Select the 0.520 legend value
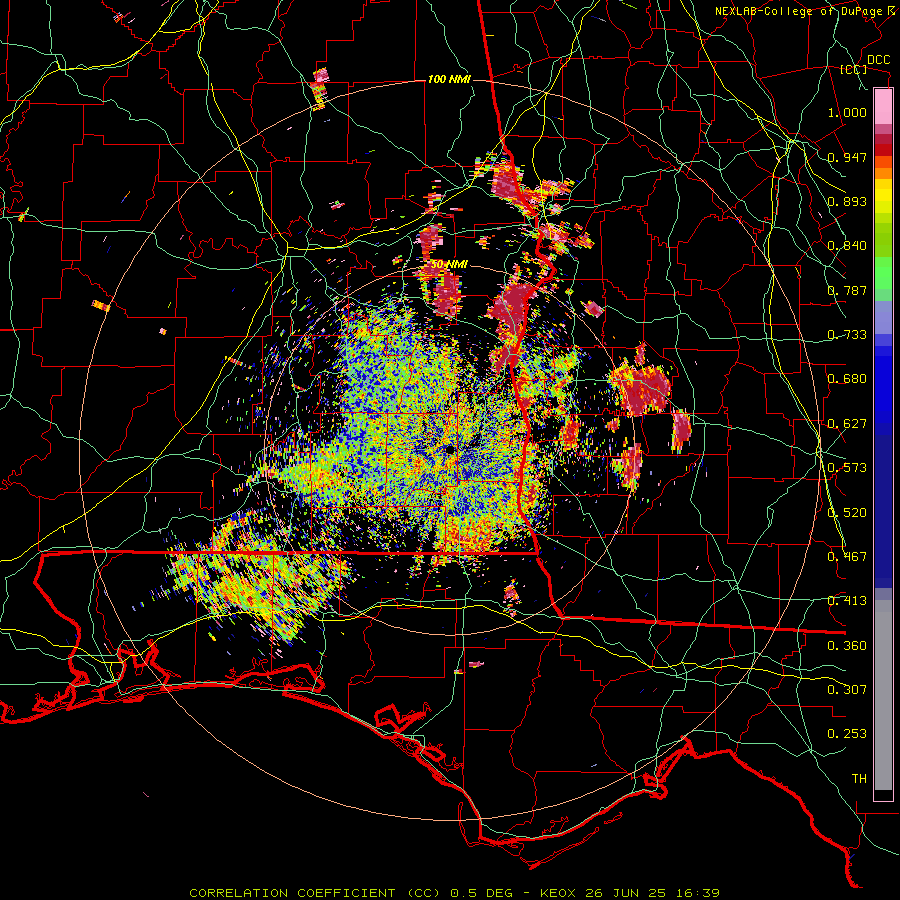900x900 pixels. click(847, 513)
